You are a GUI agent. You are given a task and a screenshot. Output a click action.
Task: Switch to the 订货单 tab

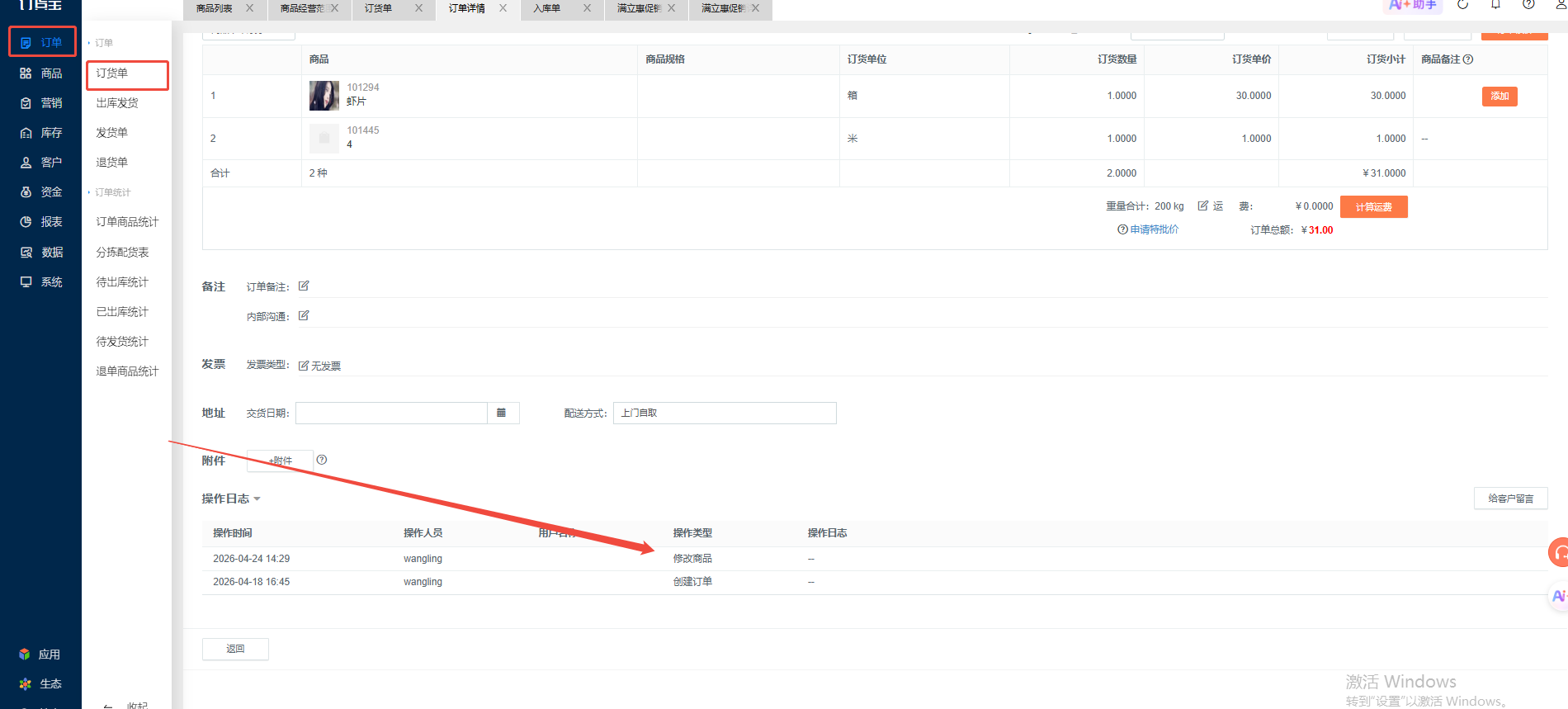click(x=378, y=8)
